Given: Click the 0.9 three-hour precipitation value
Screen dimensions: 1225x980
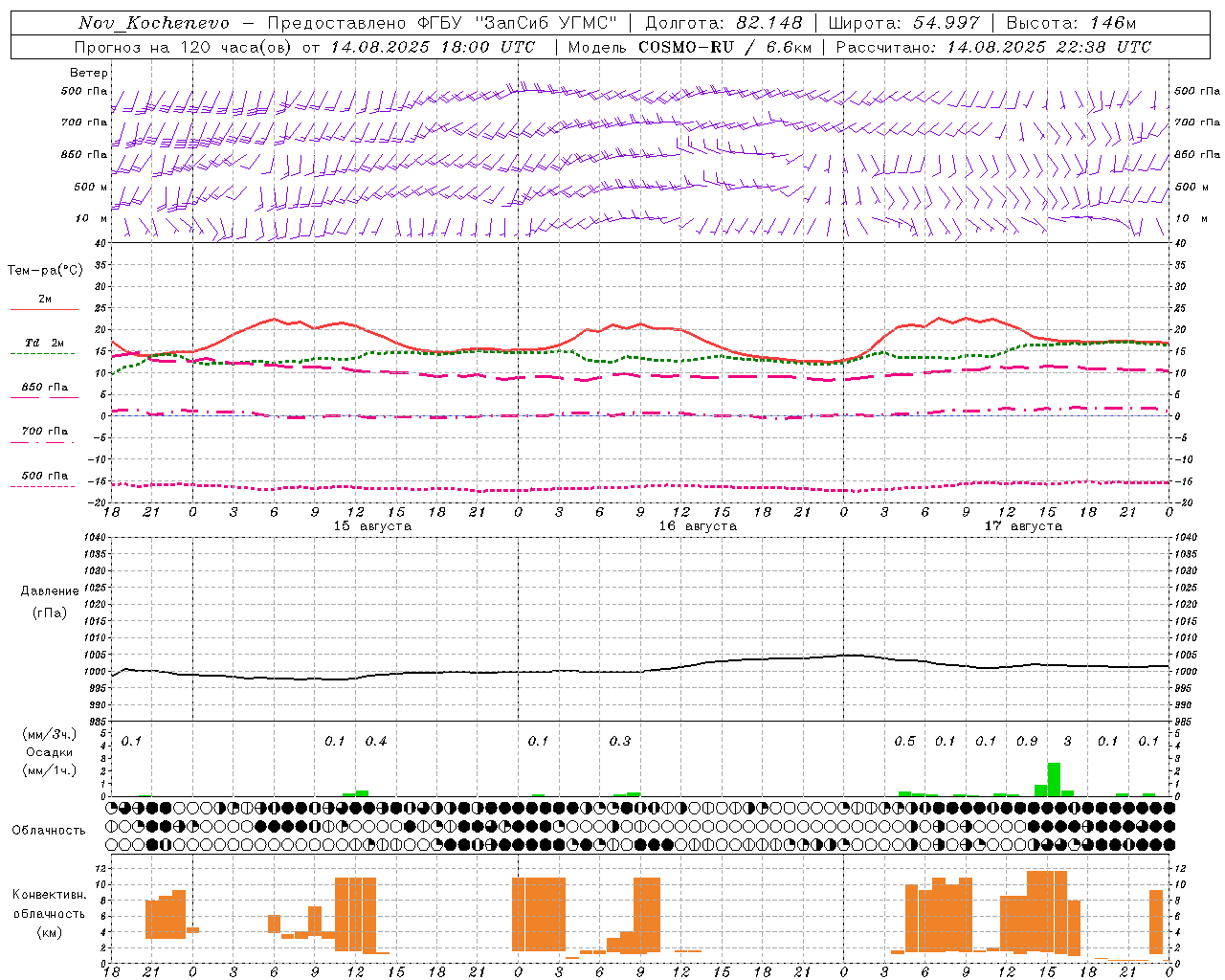Looking at the screenshot, I should pos(1027,742).
